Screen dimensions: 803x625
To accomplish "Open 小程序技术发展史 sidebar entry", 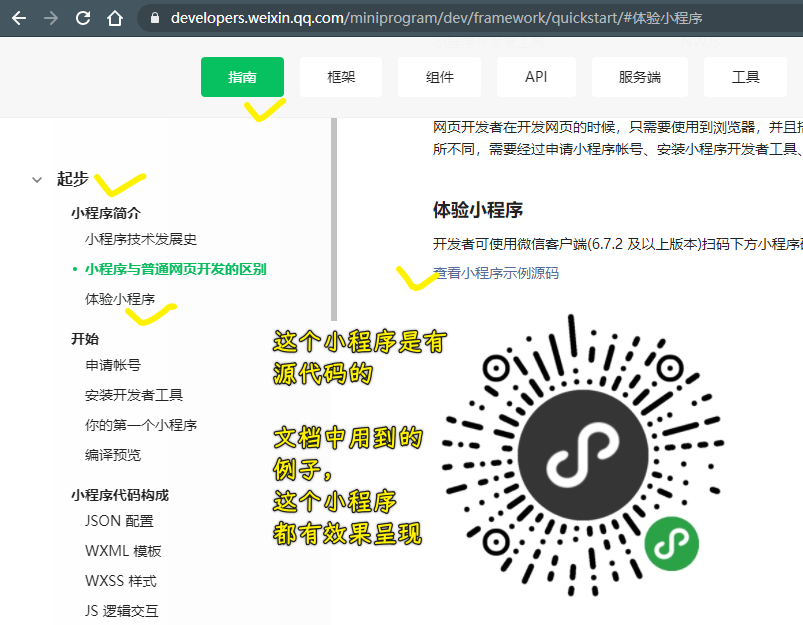I will 141,239.
